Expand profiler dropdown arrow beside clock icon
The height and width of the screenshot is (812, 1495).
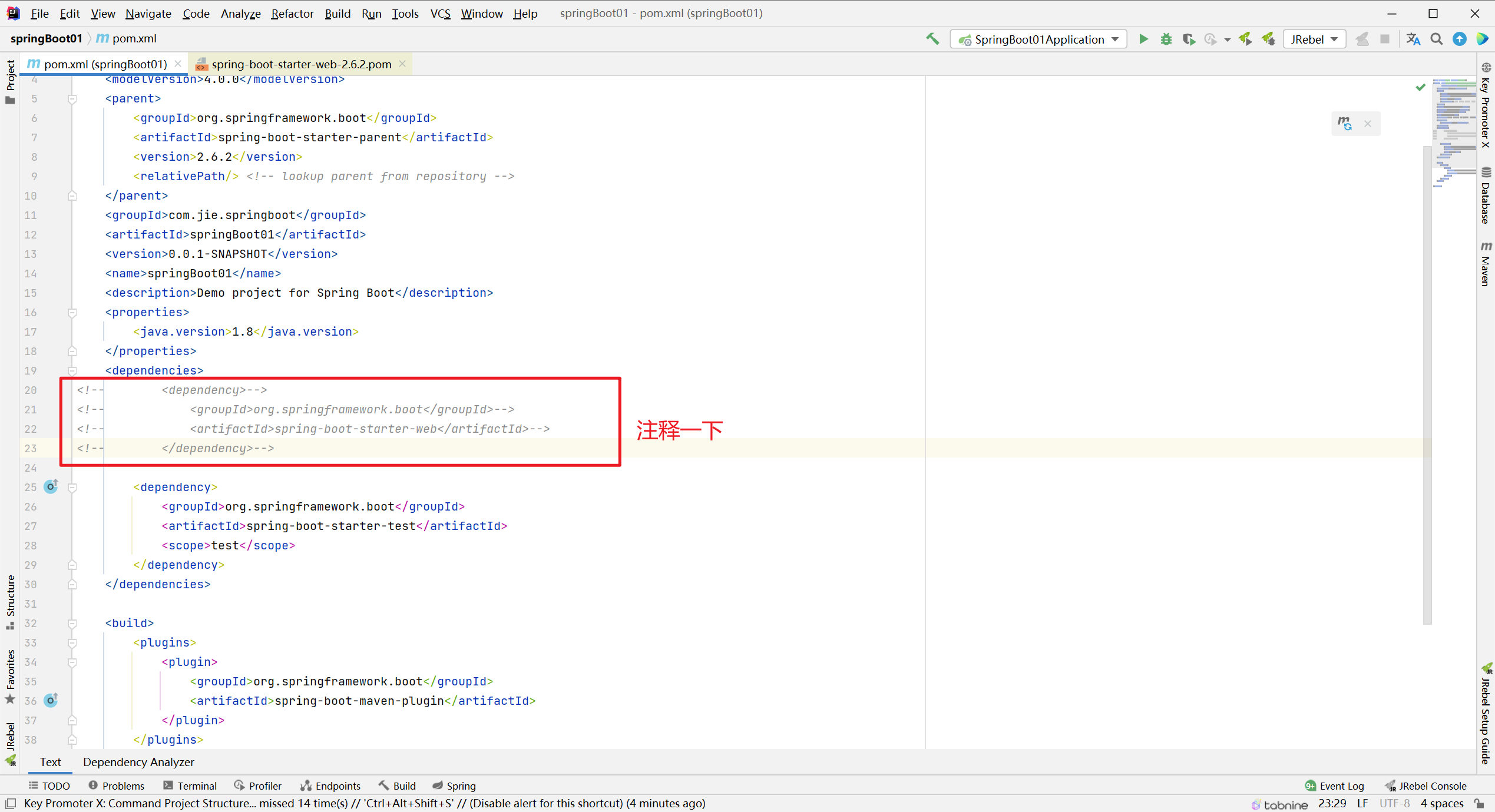tap(1228, 39)
